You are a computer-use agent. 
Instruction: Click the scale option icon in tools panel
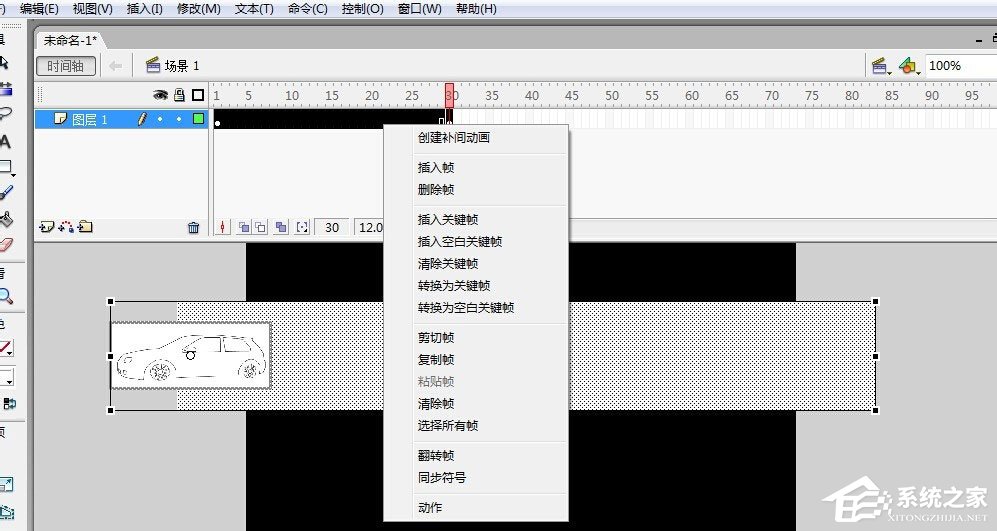tap(6, 485)
